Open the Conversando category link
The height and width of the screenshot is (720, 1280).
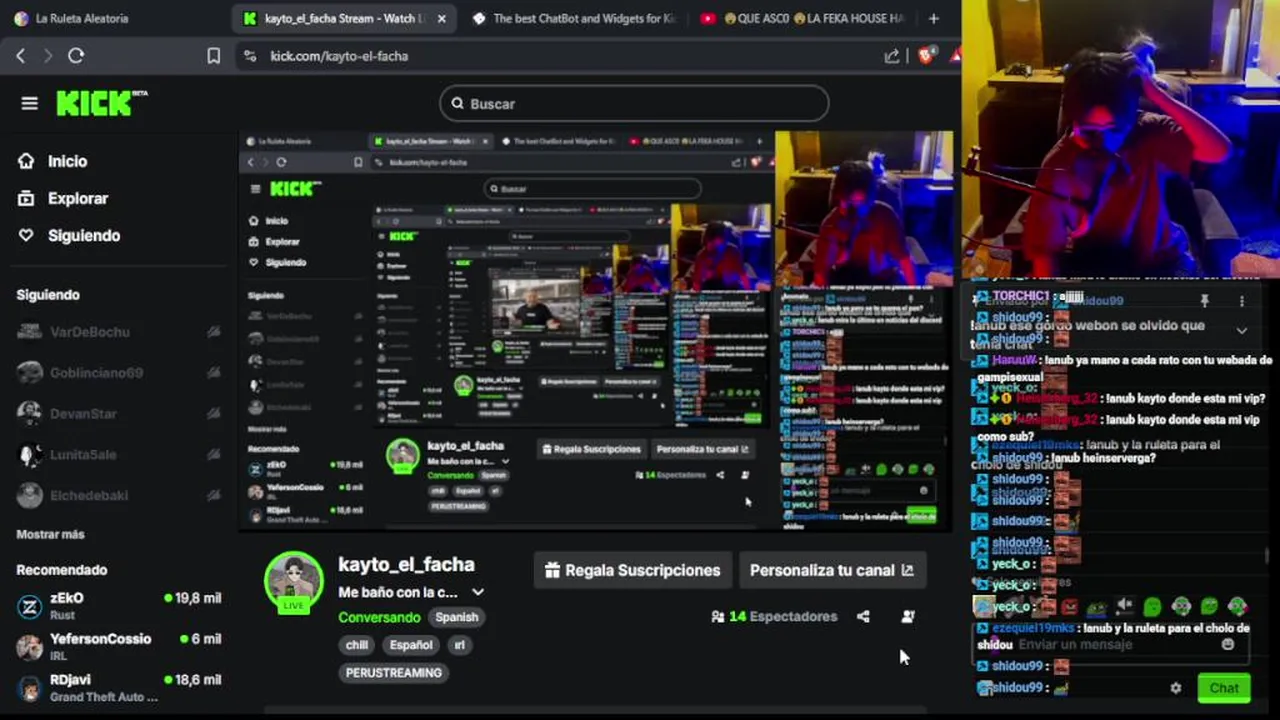click(x=379, y=617)
